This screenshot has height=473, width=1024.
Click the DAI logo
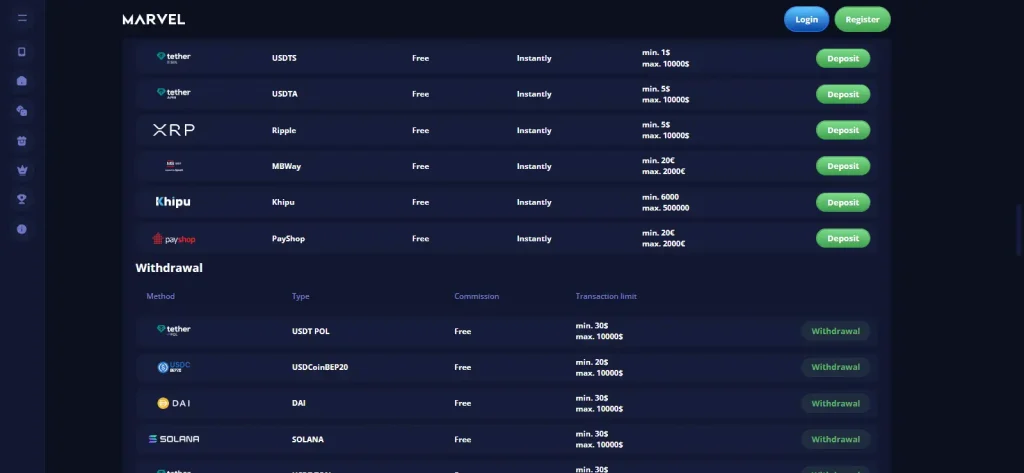pos(174,403)
